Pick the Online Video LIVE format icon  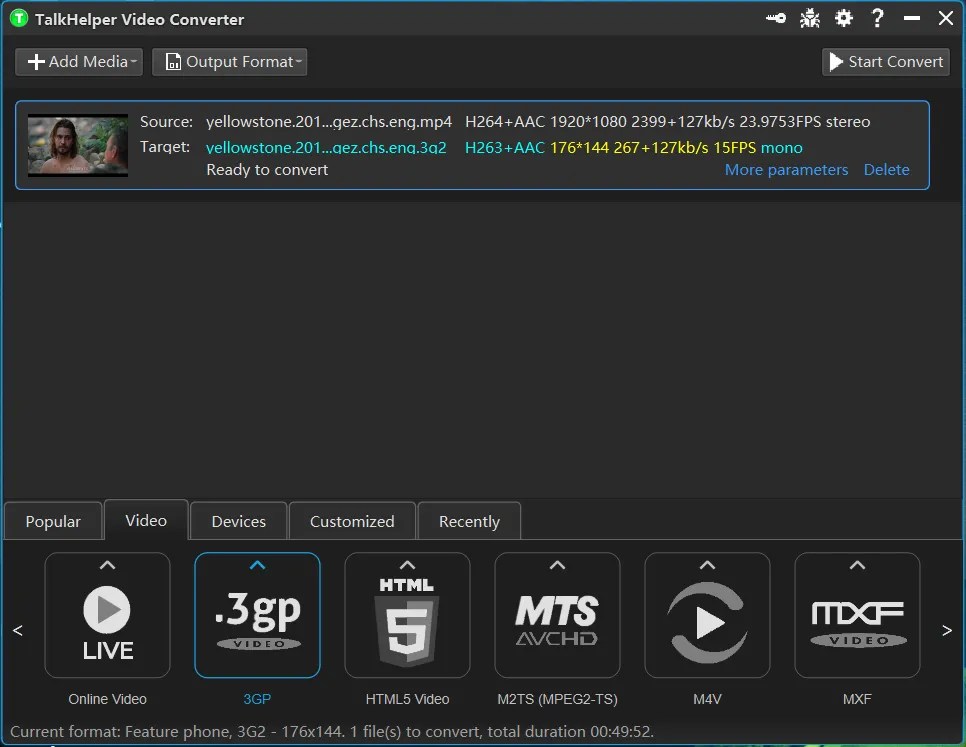[107, 615]
